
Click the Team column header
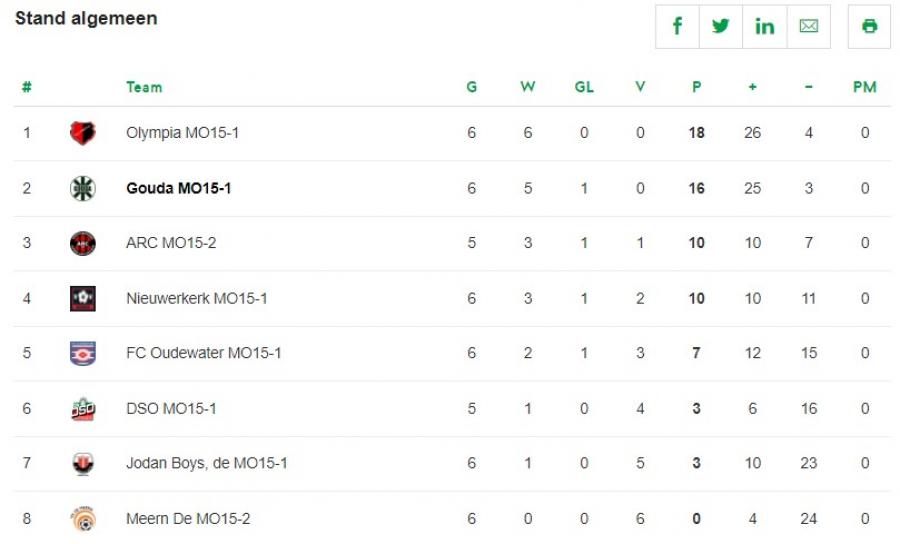pos(144,87)
